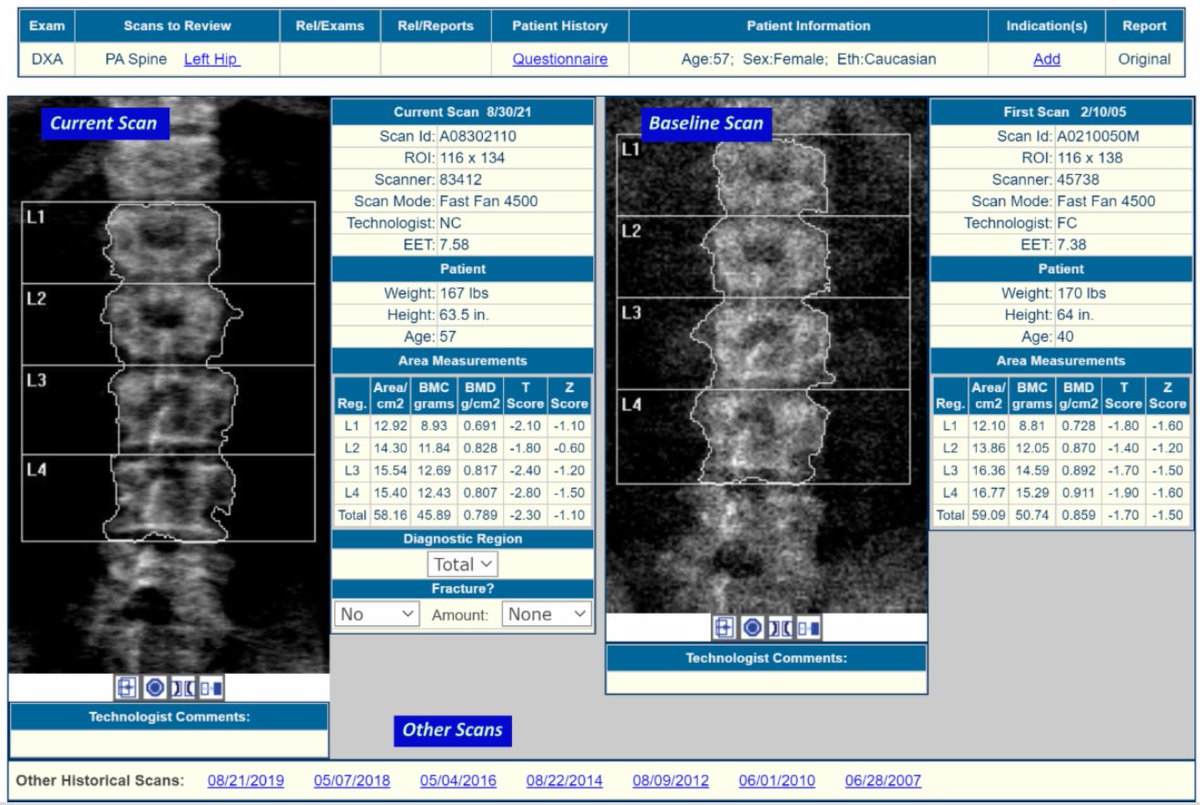This screenshot has width=1200, height=805.
Task: Click the DXA exam cell
Action: 47,59
